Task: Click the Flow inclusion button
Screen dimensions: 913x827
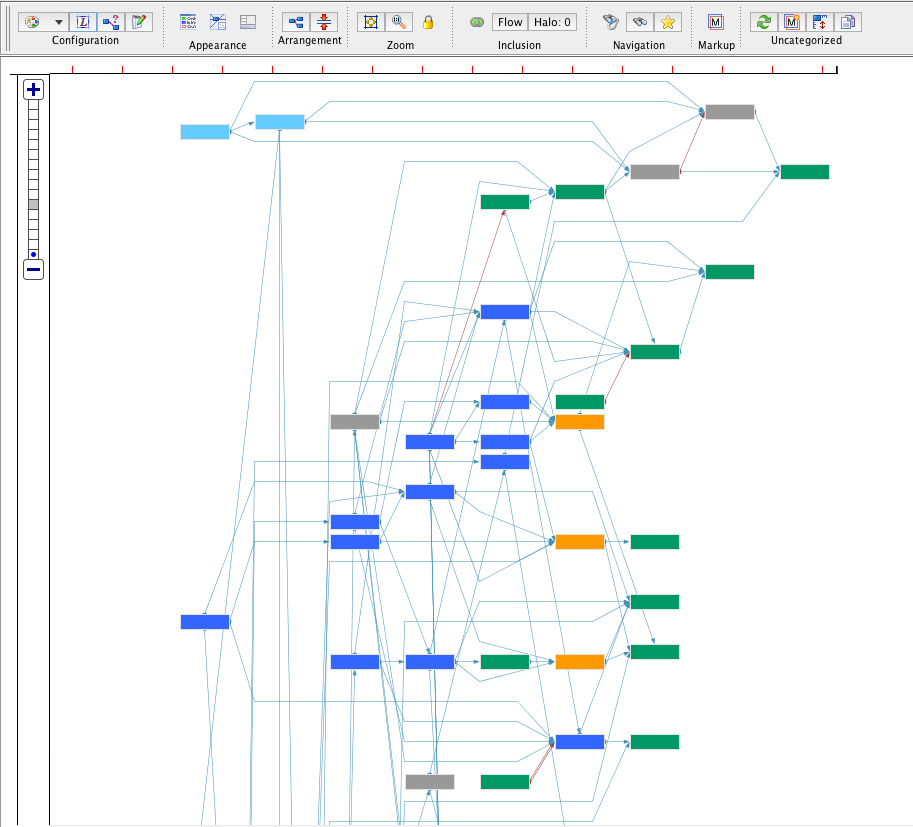Action: pyautogui.click(x=510, y=22)
